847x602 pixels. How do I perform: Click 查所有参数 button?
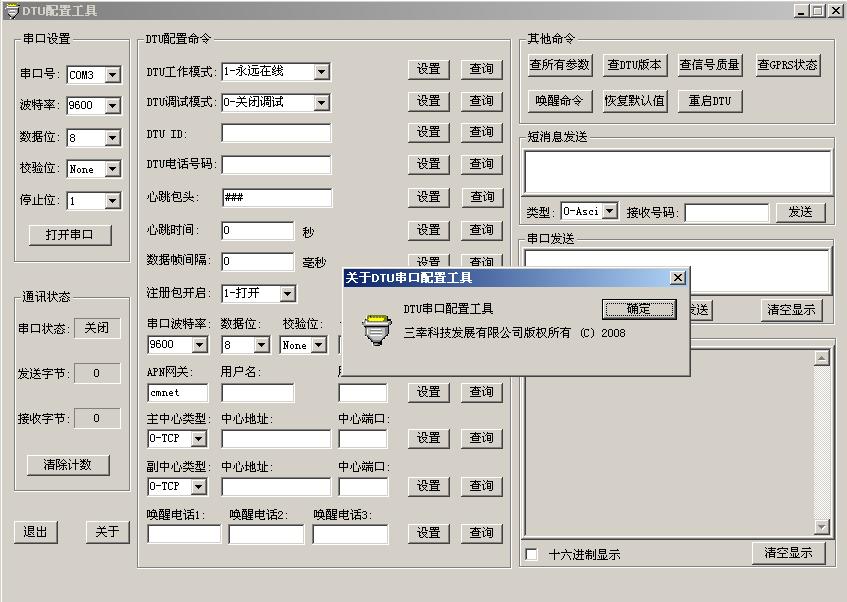pyautogui.click(x=560, y=65)
